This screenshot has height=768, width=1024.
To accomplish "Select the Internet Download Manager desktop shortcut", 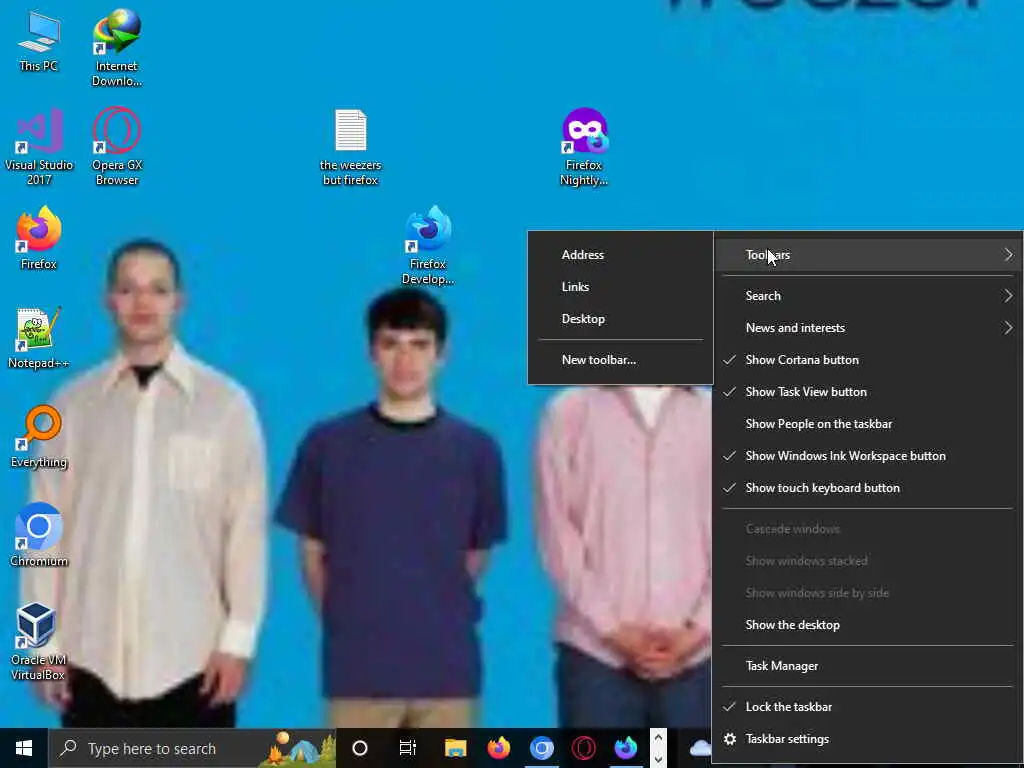I will coord(117,48).
